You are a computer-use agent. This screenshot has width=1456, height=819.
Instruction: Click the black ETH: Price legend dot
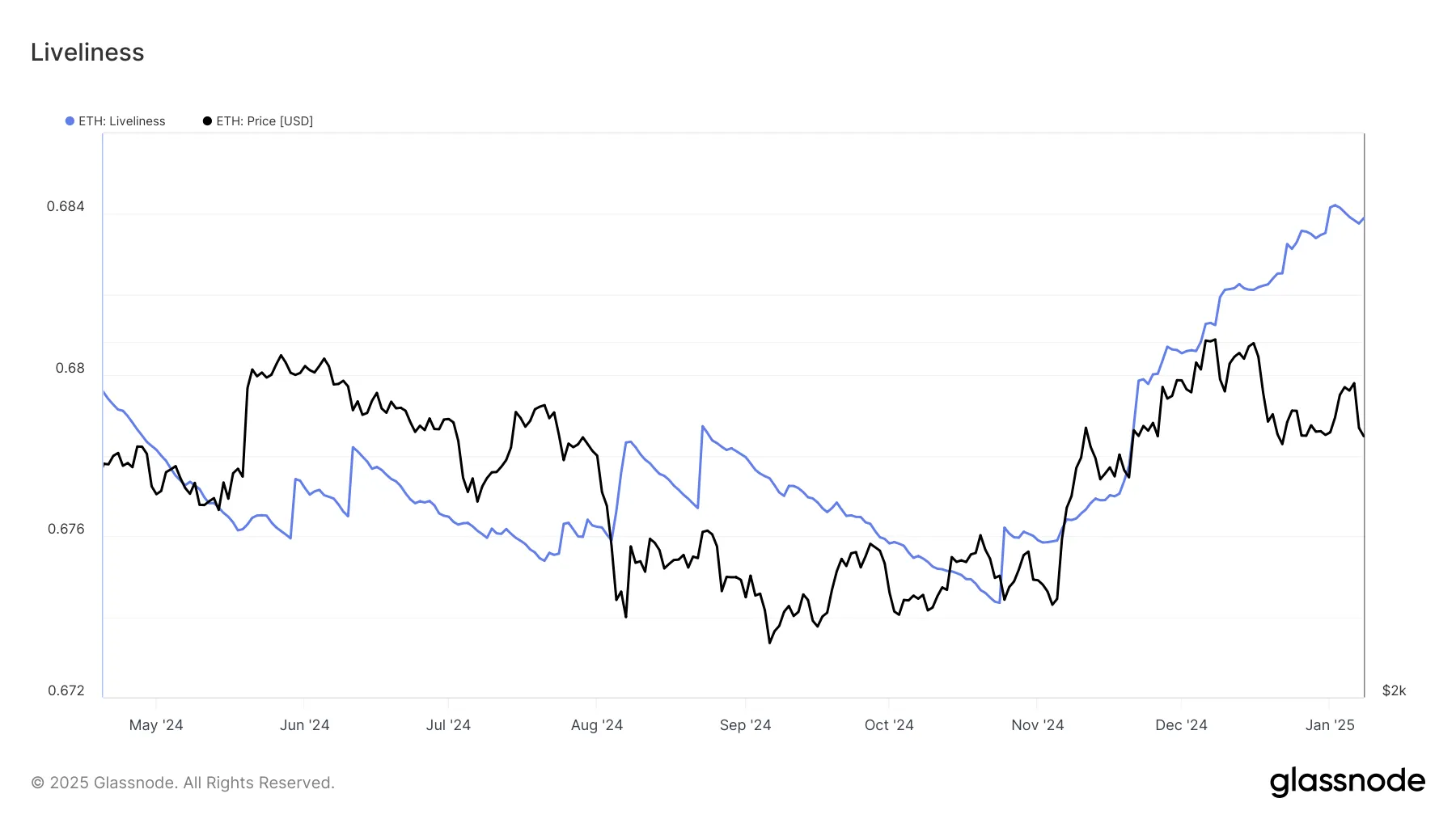pyautogui.click(x=207, y=121)
